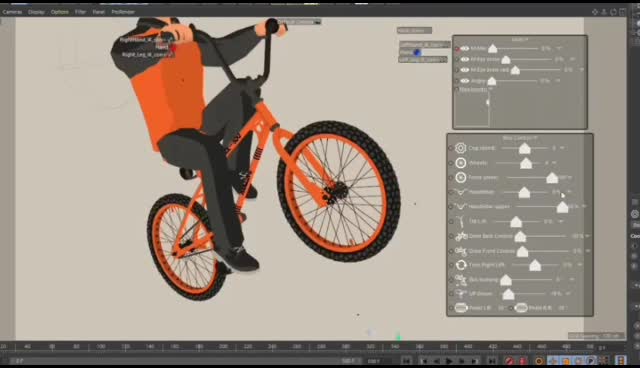Click the icon beside Handlebar upper
This screenshot has height=368, width=640.
point(460,206)
